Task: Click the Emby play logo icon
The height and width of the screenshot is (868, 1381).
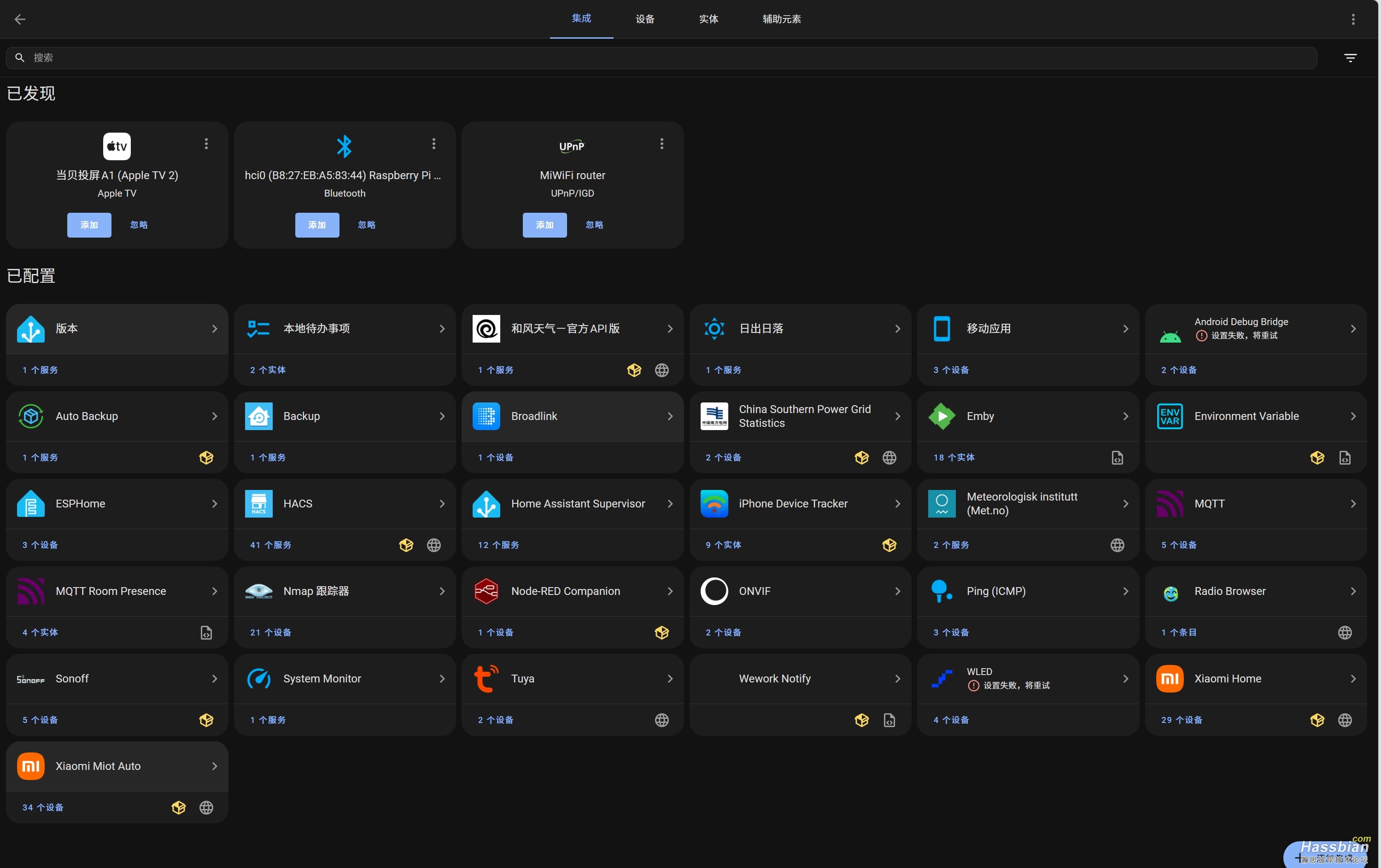Action: 942,416
